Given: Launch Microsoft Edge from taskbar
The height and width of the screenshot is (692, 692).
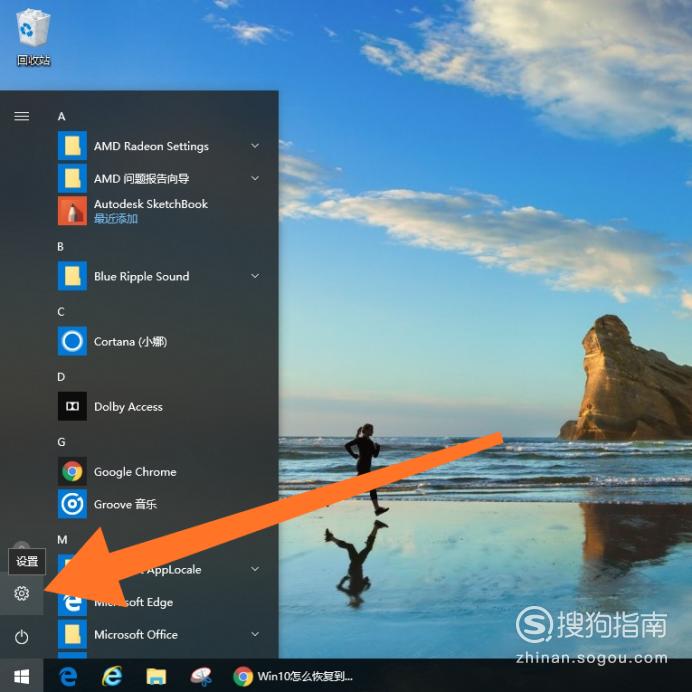Looking at the screenshot, I should pos(68,676).
